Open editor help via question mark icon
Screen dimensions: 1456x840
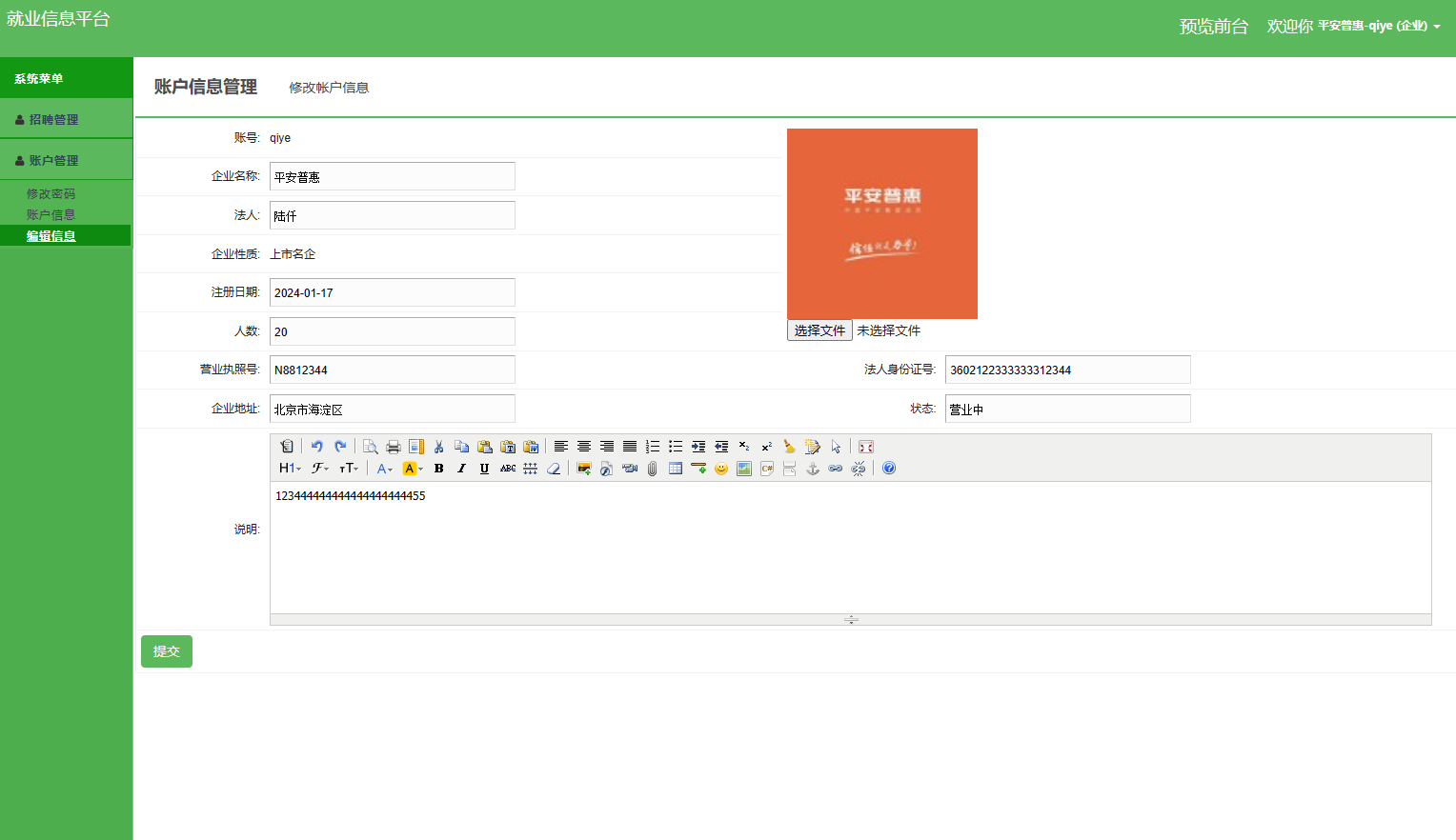pos(889,469)
